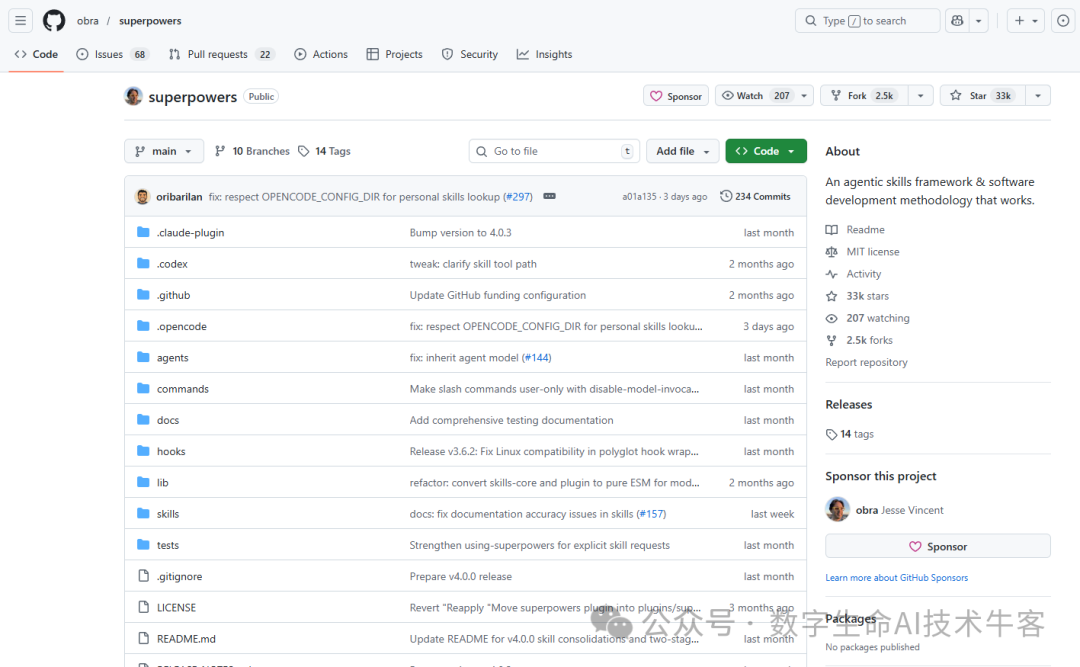Viewport: 1080px width, 667px height.
Task: Open the Pull requests tab
Action: [x=221, y=54]
